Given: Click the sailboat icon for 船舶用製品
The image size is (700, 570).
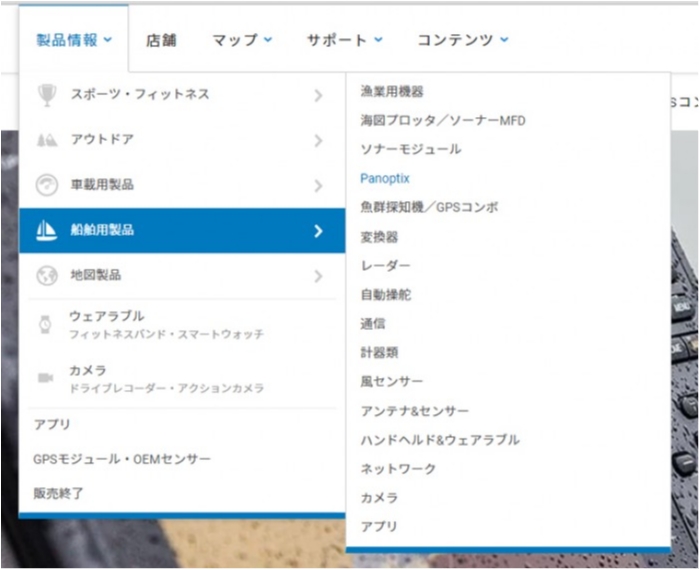Looking at the screenshot, I should click(x=46, y=230).
